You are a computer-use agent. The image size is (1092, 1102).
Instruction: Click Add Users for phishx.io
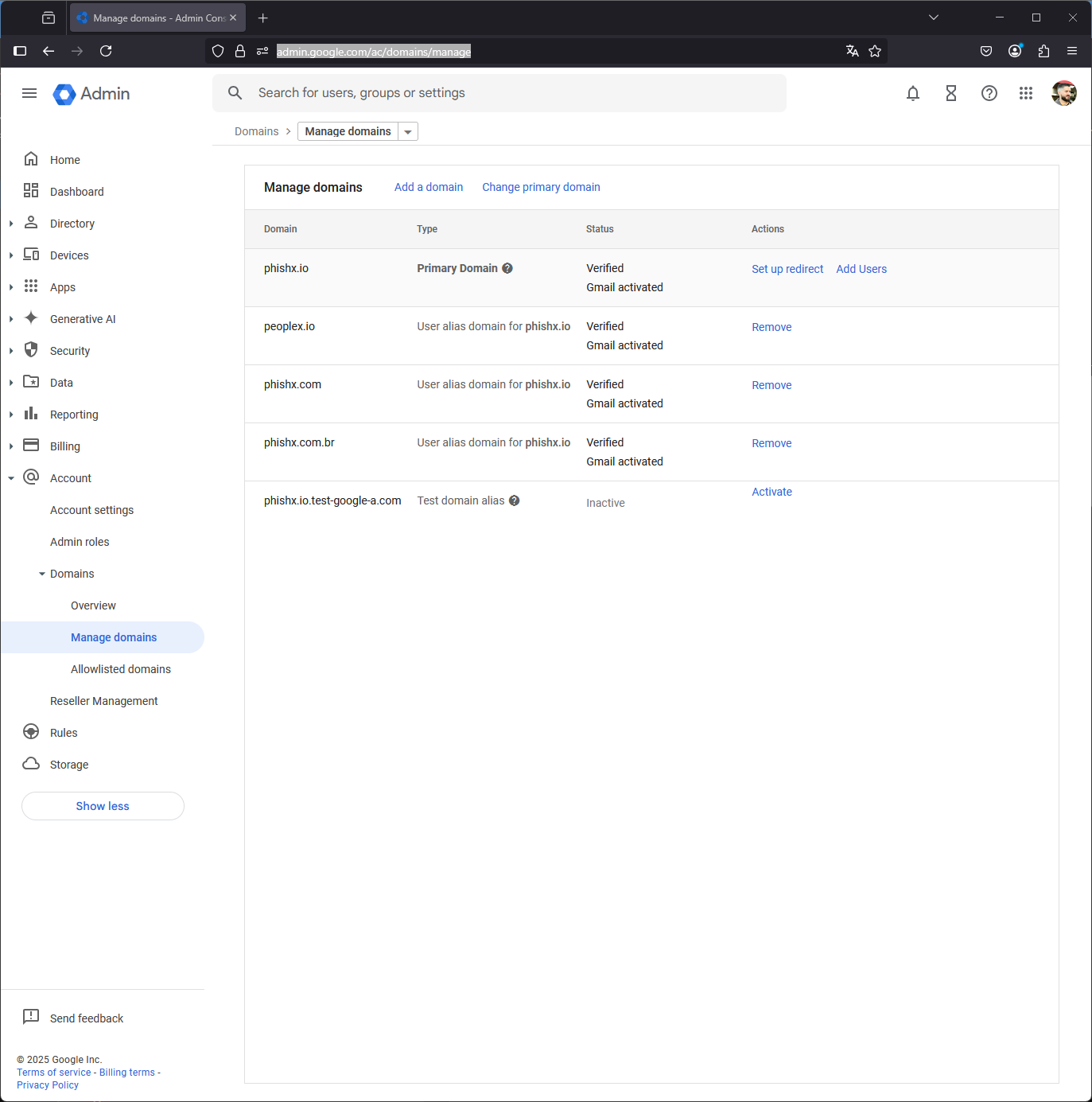pyautogui.click(x=861, y=269)
